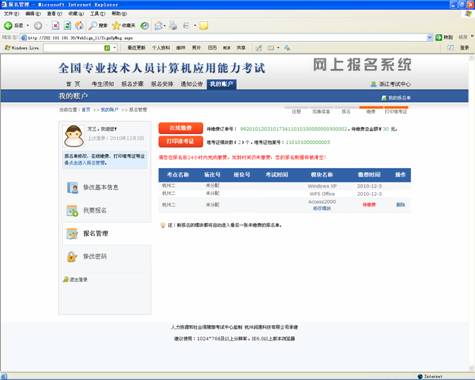
Task: Click the orange 在线缴费 button
Action: [180, 128]
